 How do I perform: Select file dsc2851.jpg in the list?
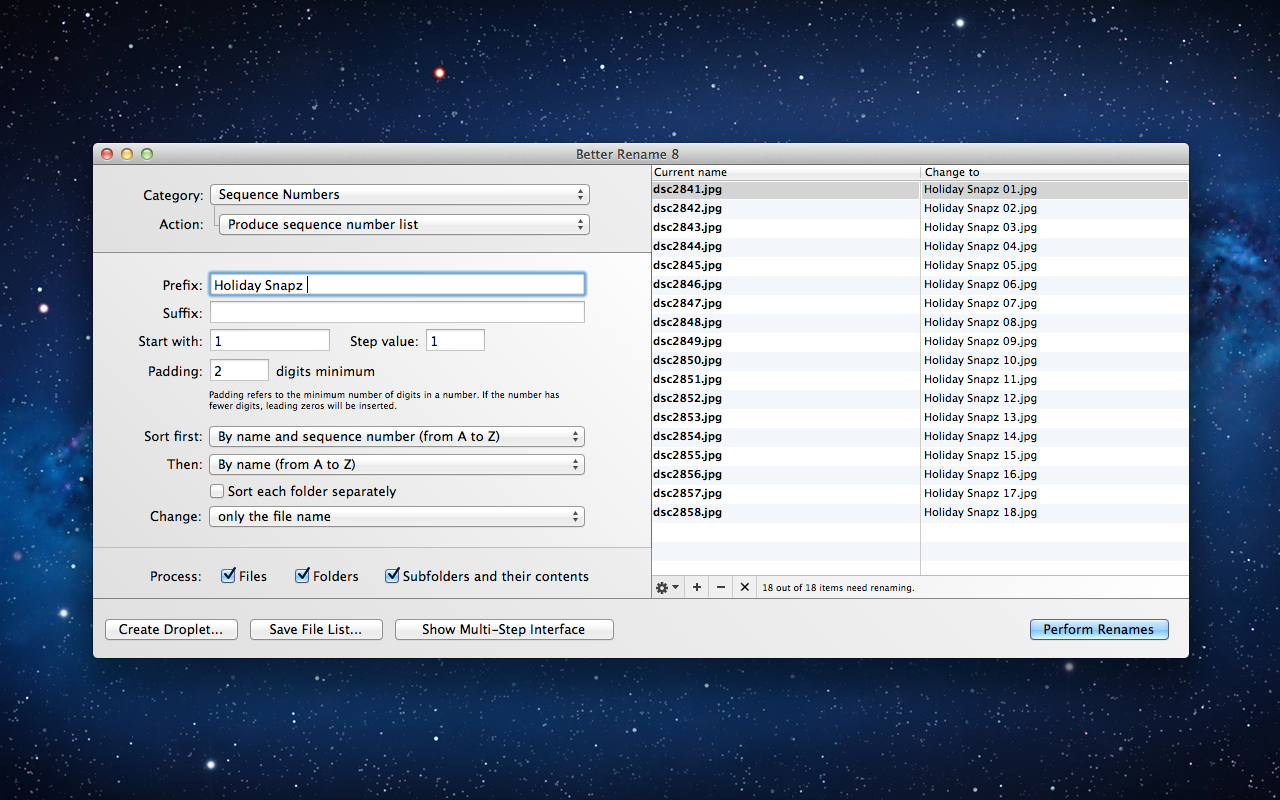tap(687, 379)
